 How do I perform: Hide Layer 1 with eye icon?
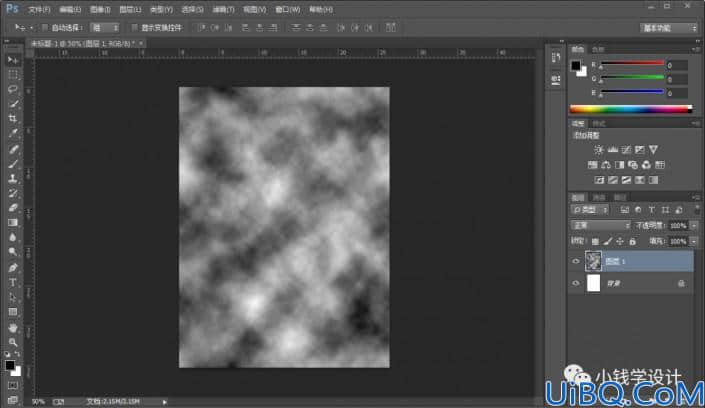pos(576,261)
